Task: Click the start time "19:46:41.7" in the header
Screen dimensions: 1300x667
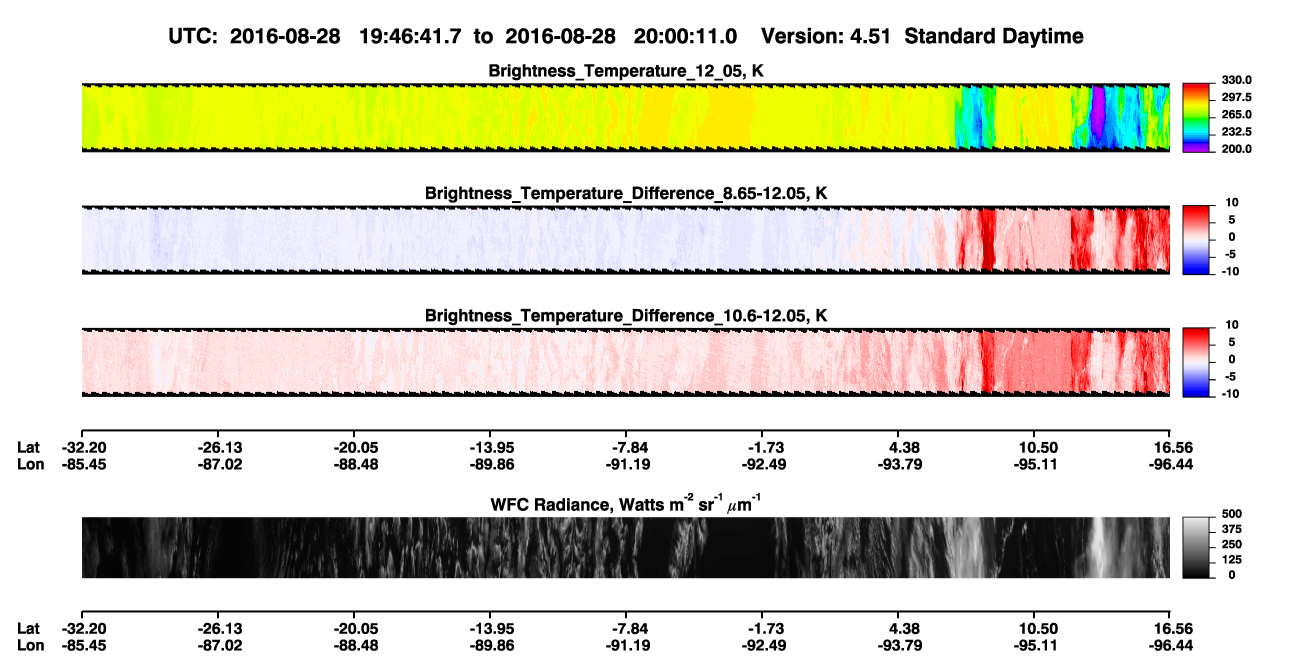Action: click(410, 36)
